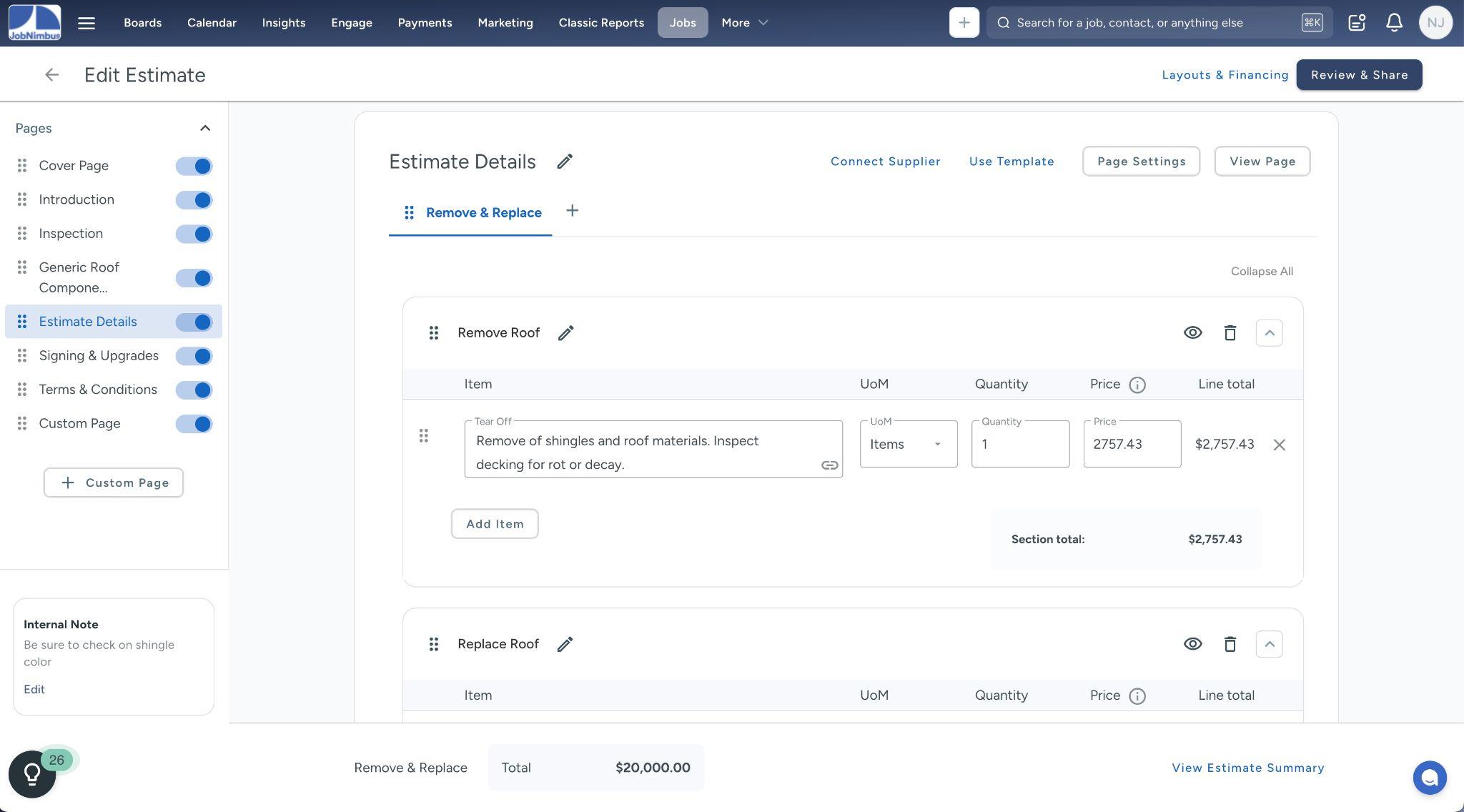The width and height of the screenshot is (1464, 812).
Task: Edit the Replace Roof section name pencil
Action: click(x=565, y=644)
